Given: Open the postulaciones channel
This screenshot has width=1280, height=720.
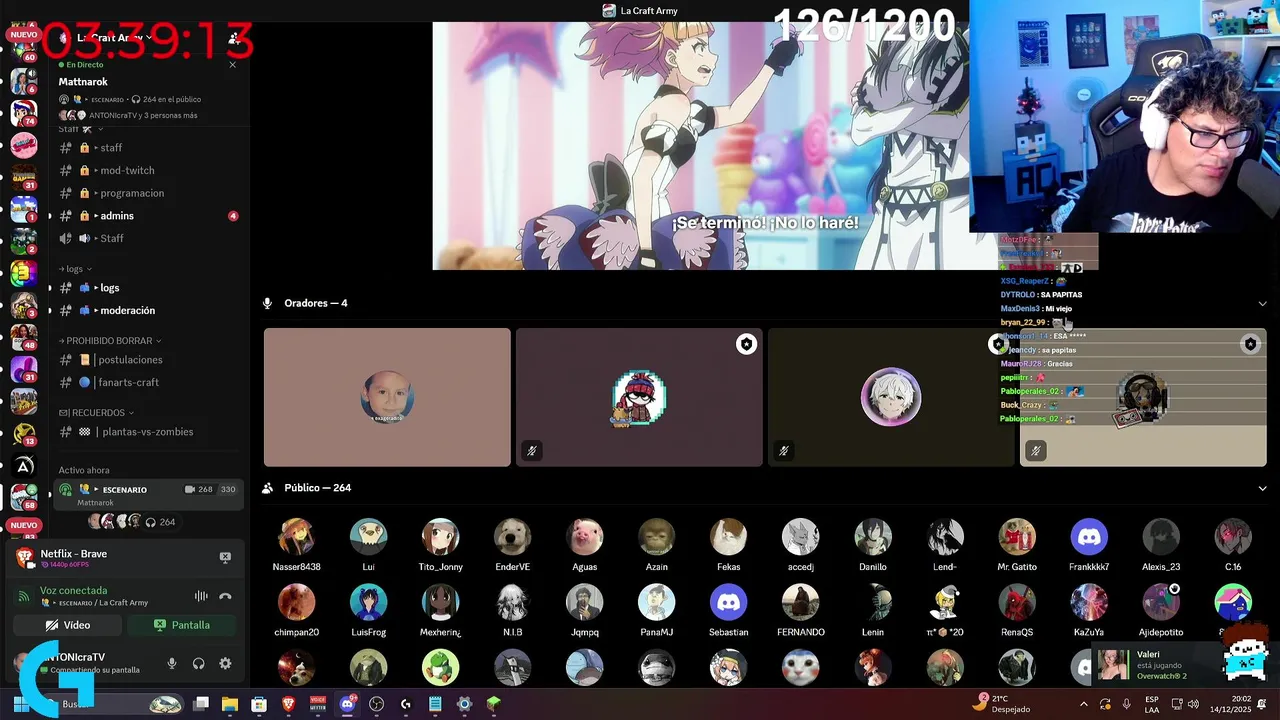Looking at the screenshot, I should [148, 360].
